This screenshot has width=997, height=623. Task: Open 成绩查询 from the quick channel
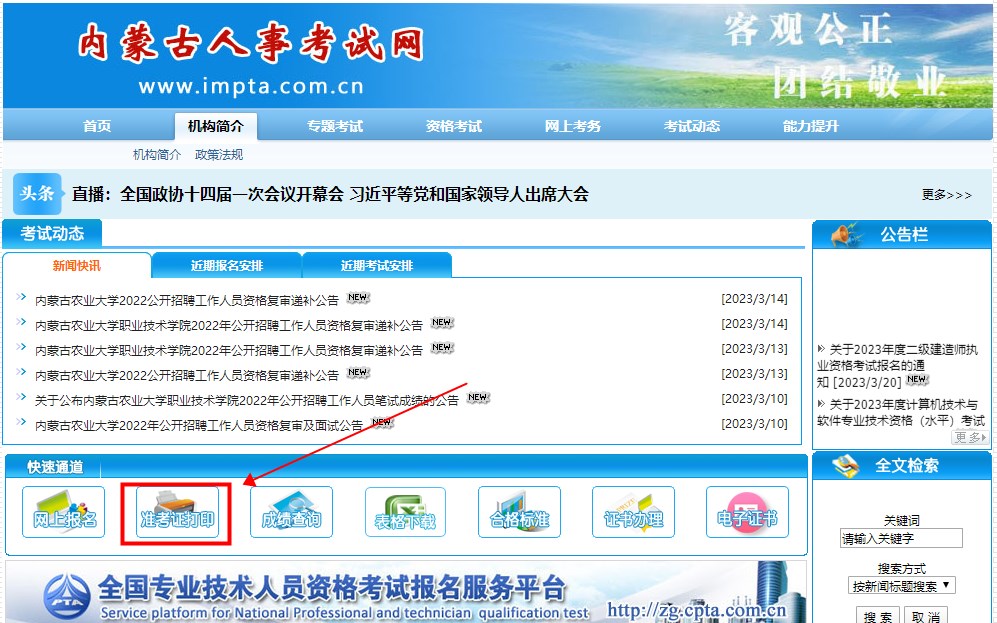290,512
